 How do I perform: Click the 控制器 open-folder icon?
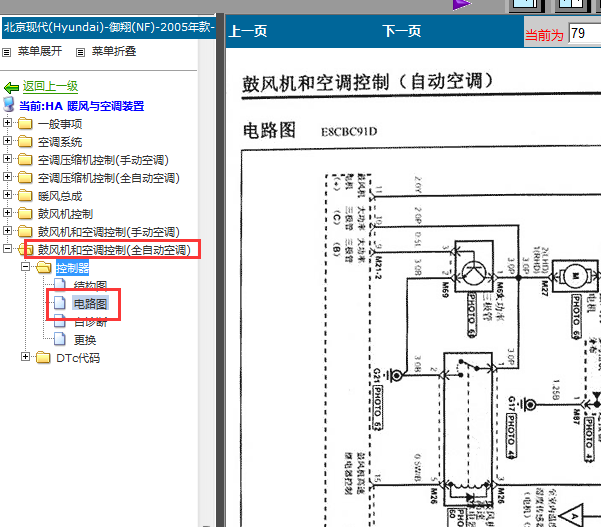(x=44, y=267)
